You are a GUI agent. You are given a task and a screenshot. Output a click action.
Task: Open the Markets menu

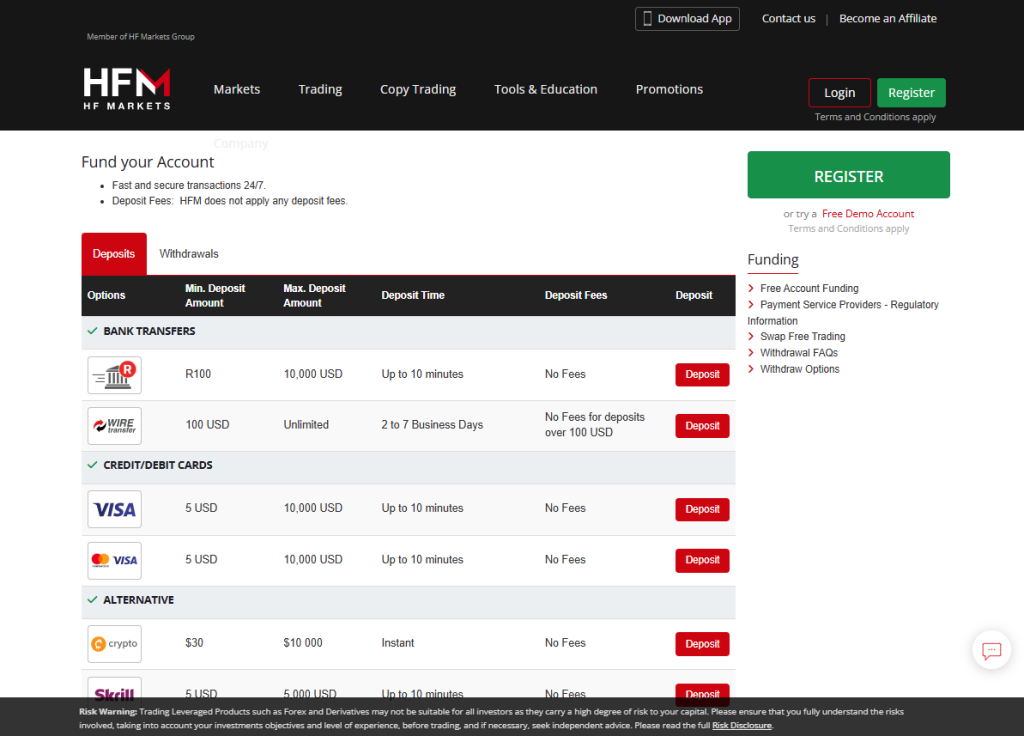[237, 89]
